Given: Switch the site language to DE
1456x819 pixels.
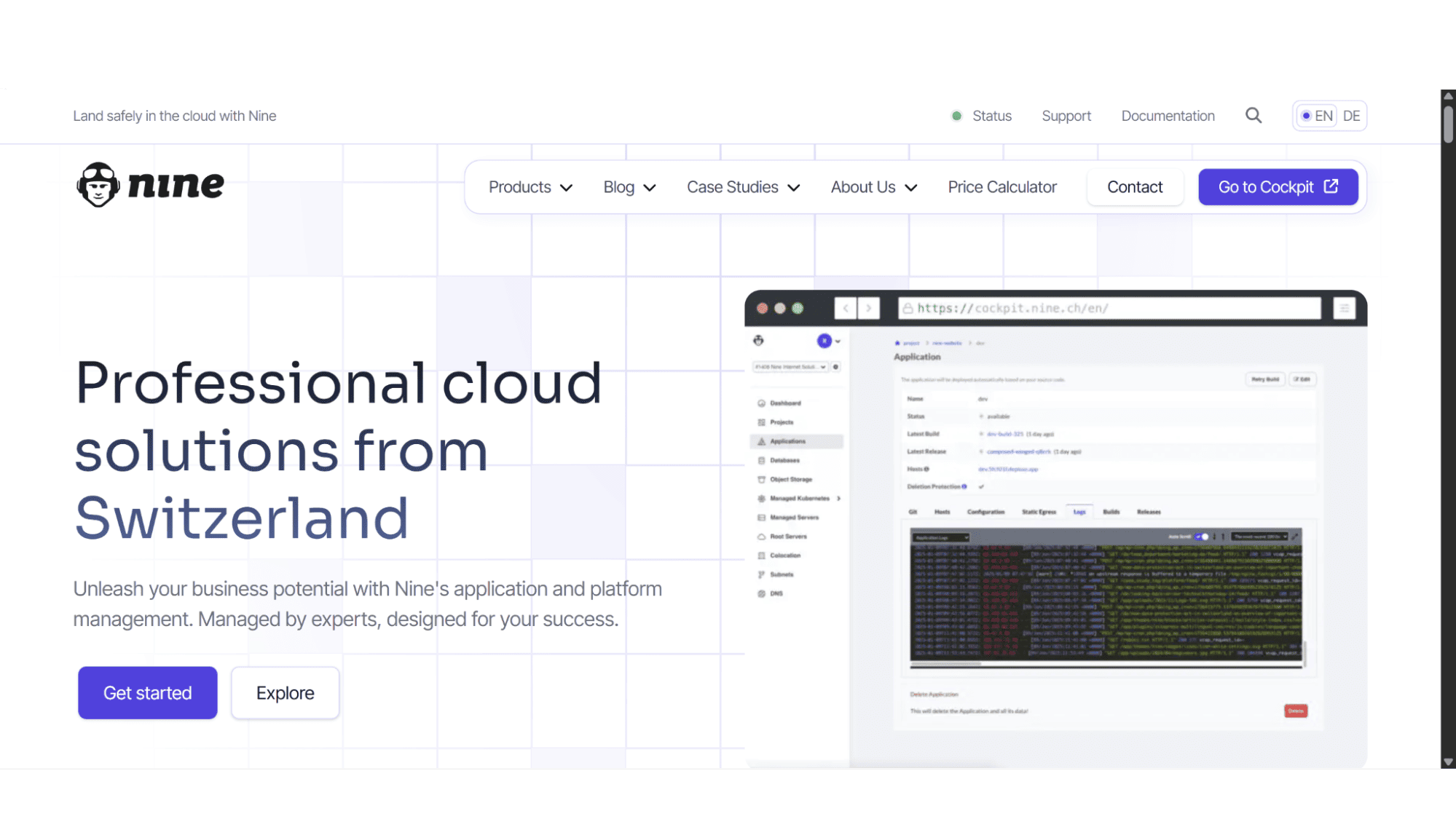Looking at the screenshot, I should pyautogui.click(x=1351, y=116).
